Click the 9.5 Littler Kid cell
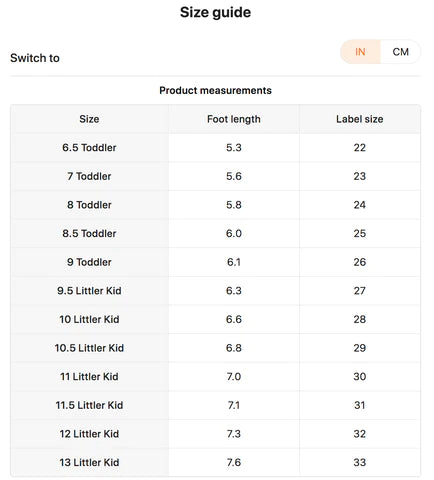Image resolution: width=434 pixels, height=480 pixels. pos(89,291)
